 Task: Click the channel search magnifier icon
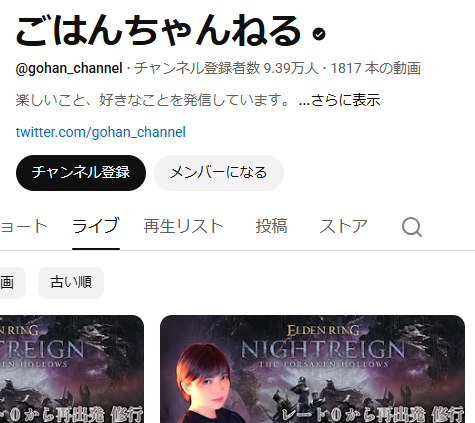[x=412, y=227]
